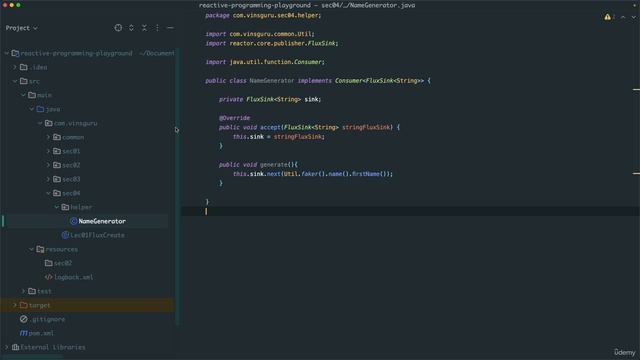Collapse the reactive-programming-playground root node
Image resolution: width=640 pixels, height=360 pixels.
(7, 53)
